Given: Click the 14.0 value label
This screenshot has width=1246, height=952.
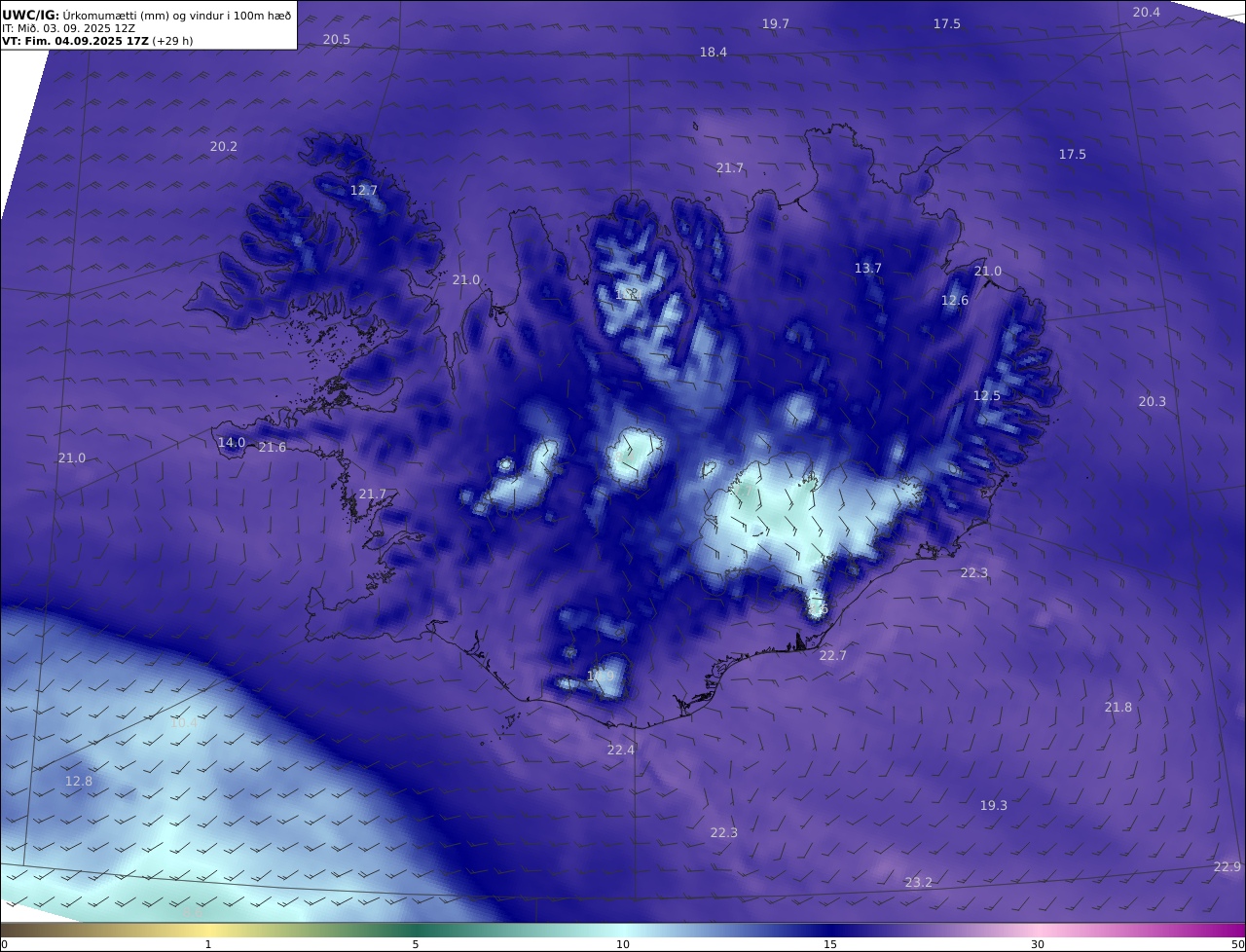Looking at the screenshot, I should pos(231,442).
